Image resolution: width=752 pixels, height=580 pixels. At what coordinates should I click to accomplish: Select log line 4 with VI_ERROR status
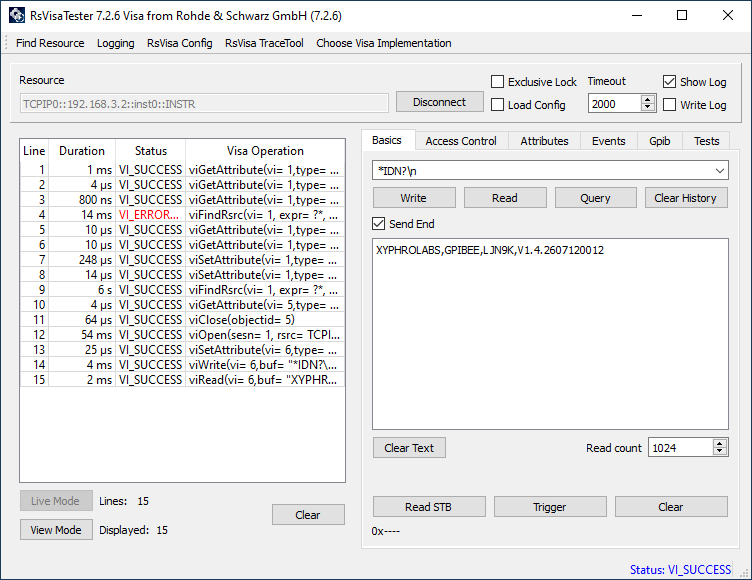(x=182, y=214)
